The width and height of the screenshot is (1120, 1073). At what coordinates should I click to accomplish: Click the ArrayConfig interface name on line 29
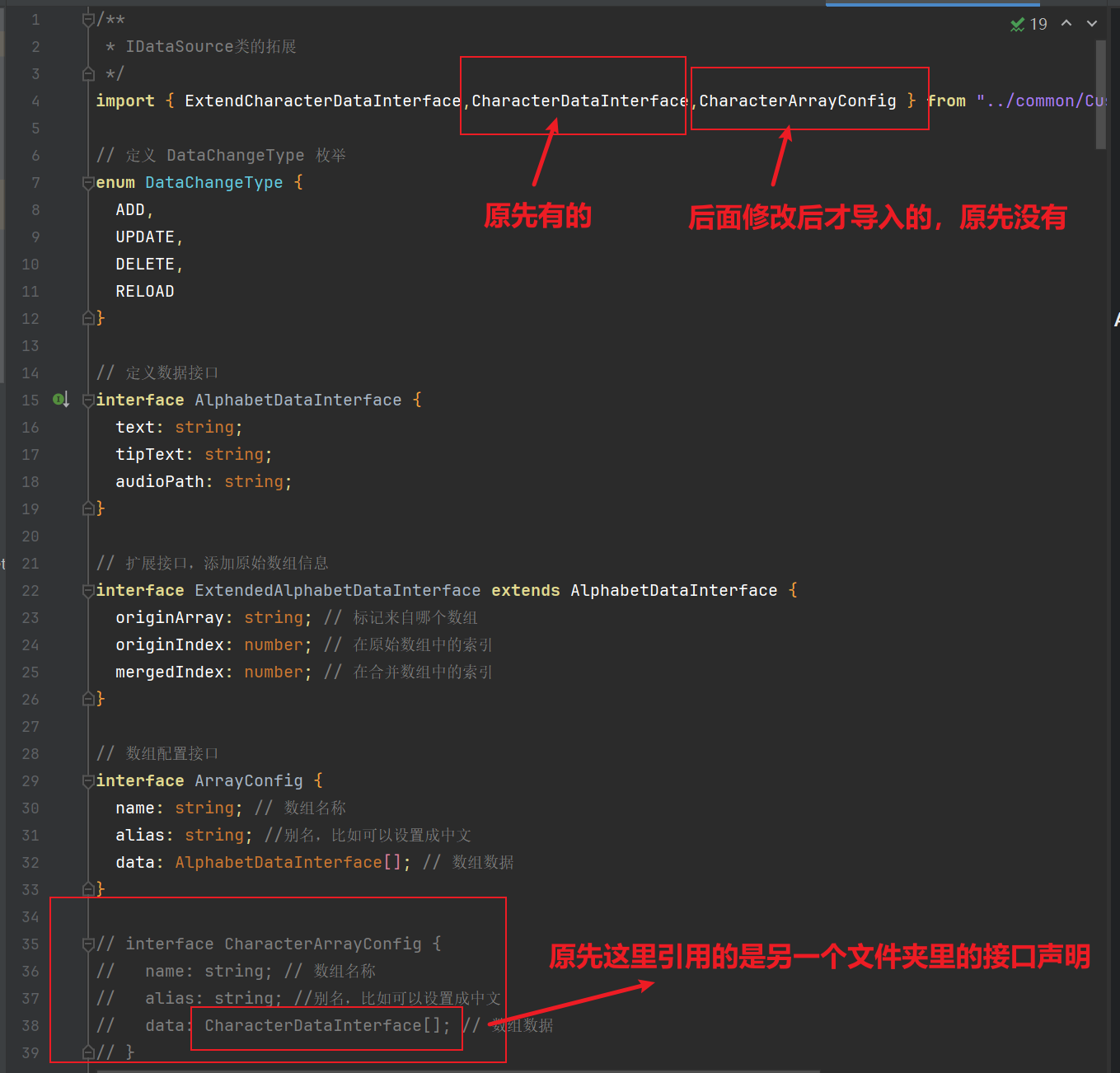[x=249, y=780]
